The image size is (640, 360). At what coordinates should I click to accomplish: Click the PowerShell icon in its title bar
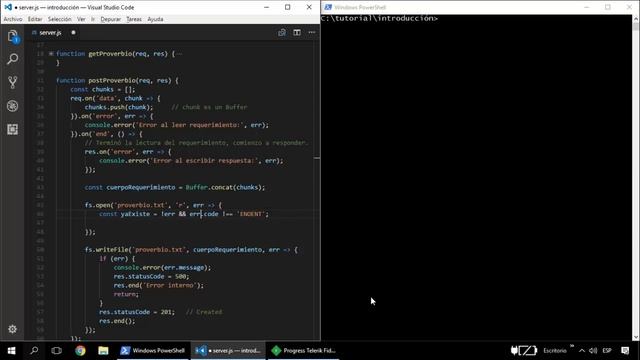point(328,7)
